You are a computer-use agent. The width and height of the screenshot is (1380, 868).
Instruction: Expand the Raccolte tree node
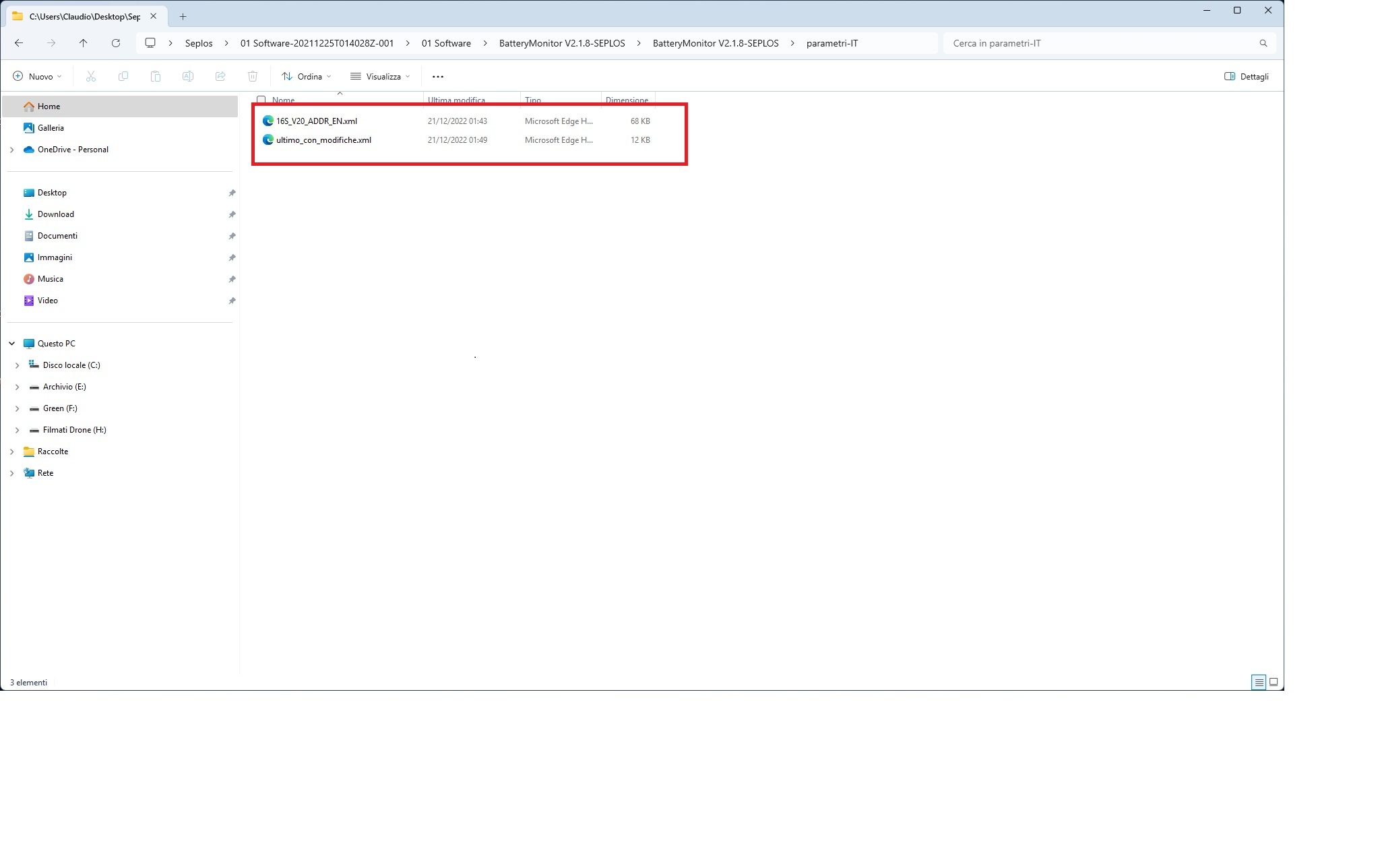pyautogui.click(x=11, y=452)
